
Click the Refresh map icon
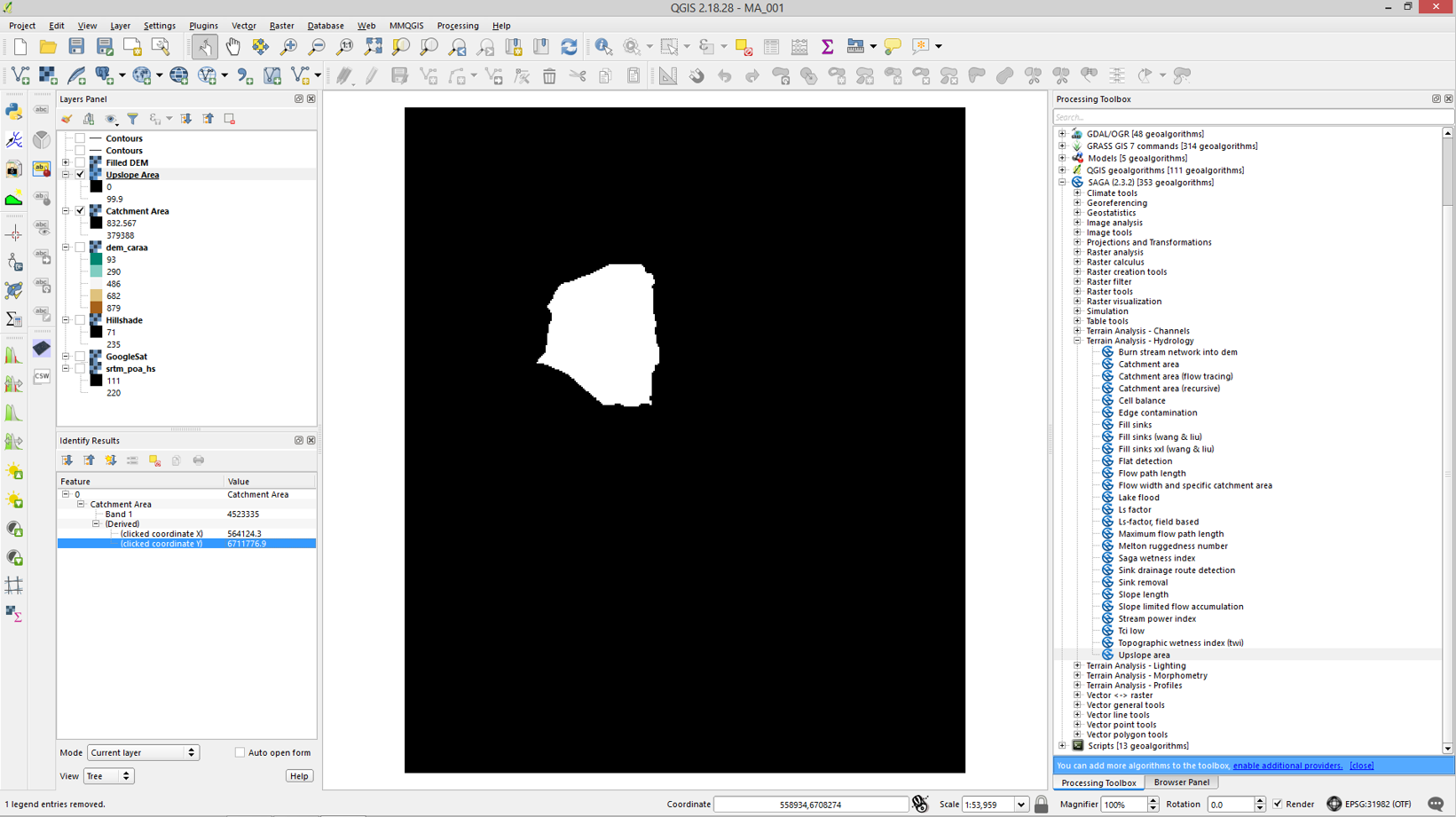569,46
